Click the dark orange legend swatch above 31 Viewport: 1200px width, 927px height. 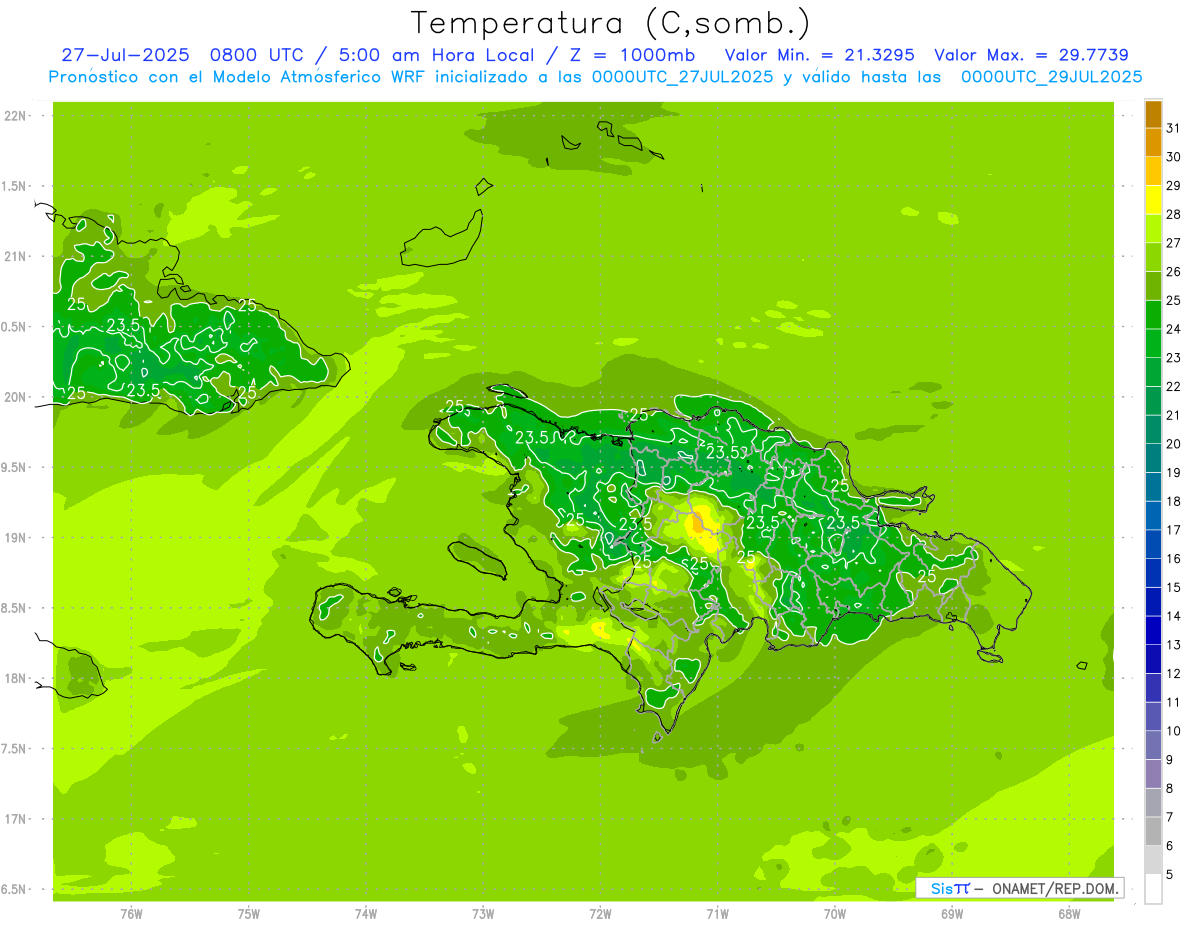(1153, 114)
